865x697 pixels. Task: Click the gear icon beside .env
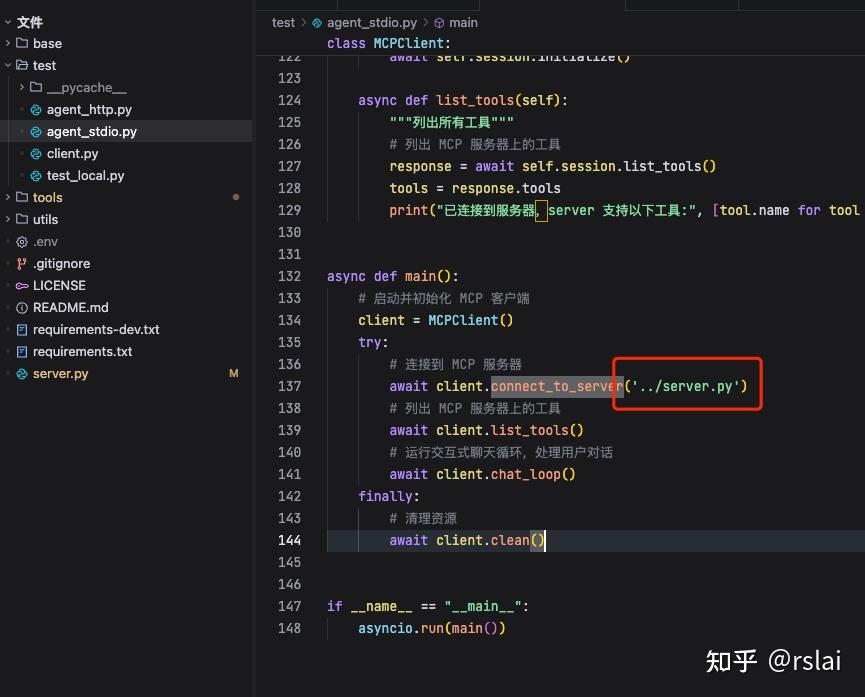pos(22,242)
